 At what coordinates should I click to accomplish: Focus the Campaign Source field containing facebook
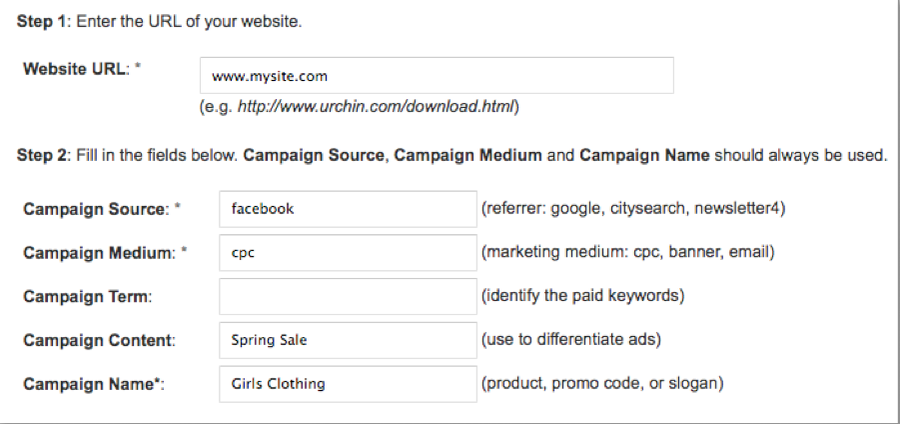347,209
